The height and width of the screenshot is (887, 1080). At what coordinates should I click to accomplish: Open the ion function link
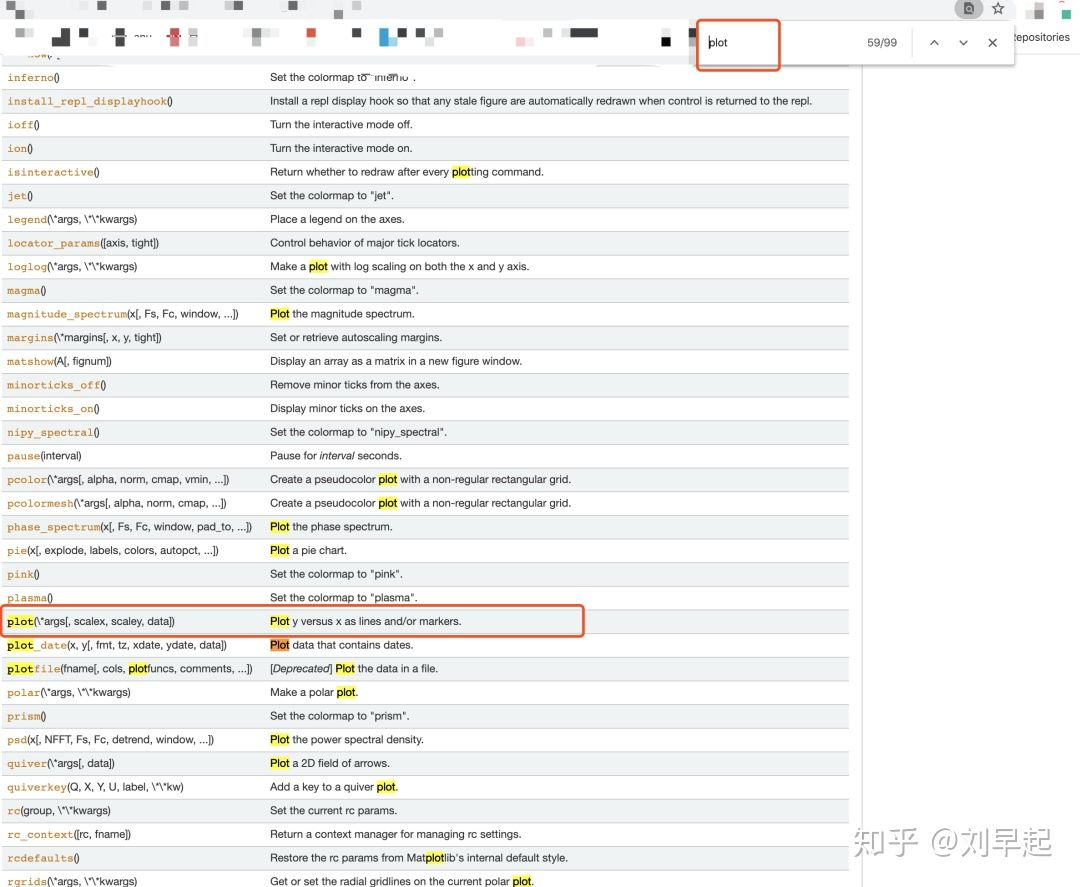point(17,149)
